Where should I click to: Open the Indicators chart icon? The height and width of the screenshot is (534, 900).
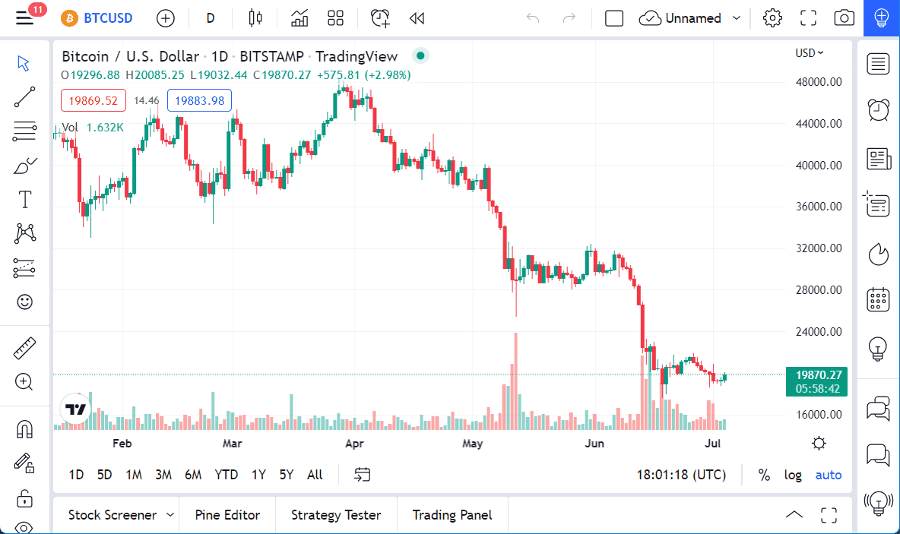pyautogui.click(x=299, y=18)
